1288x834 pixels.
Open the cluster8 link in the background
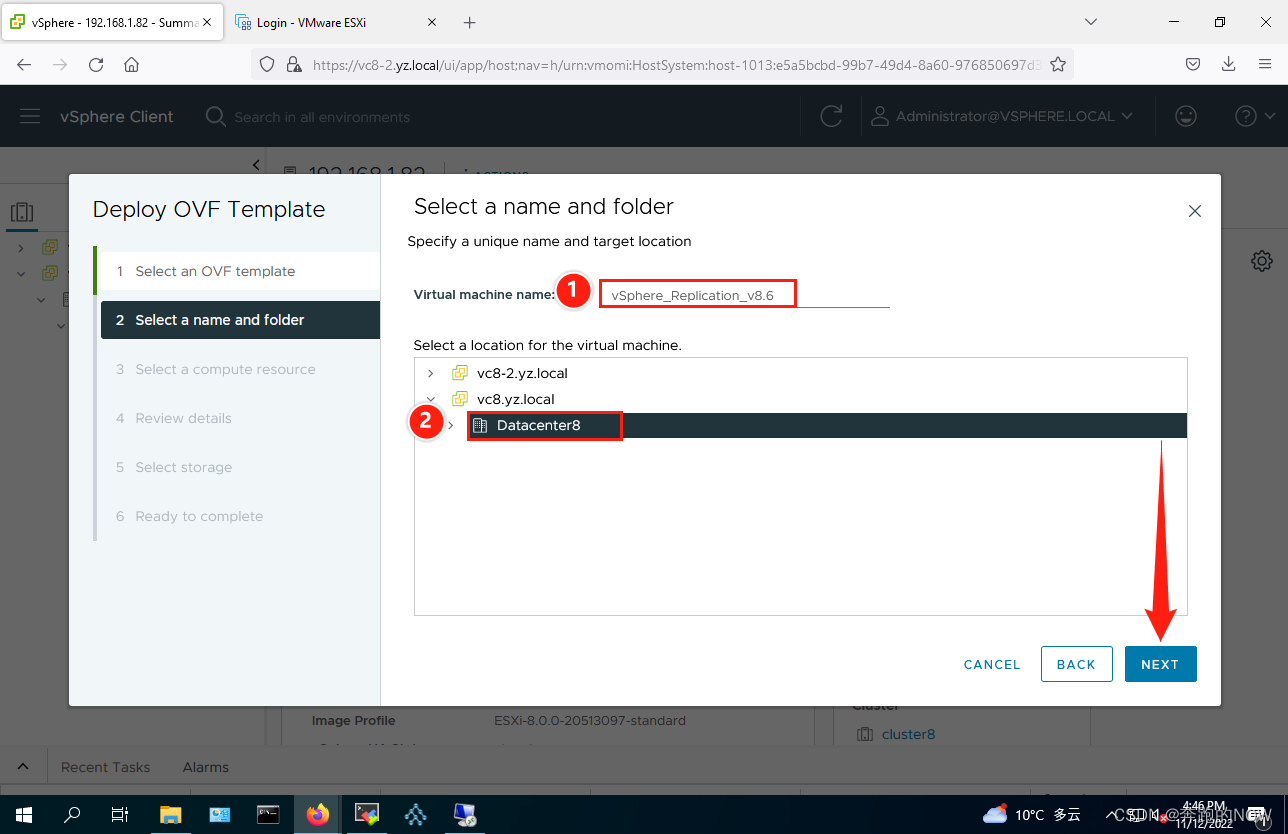(x=908, y=734)
